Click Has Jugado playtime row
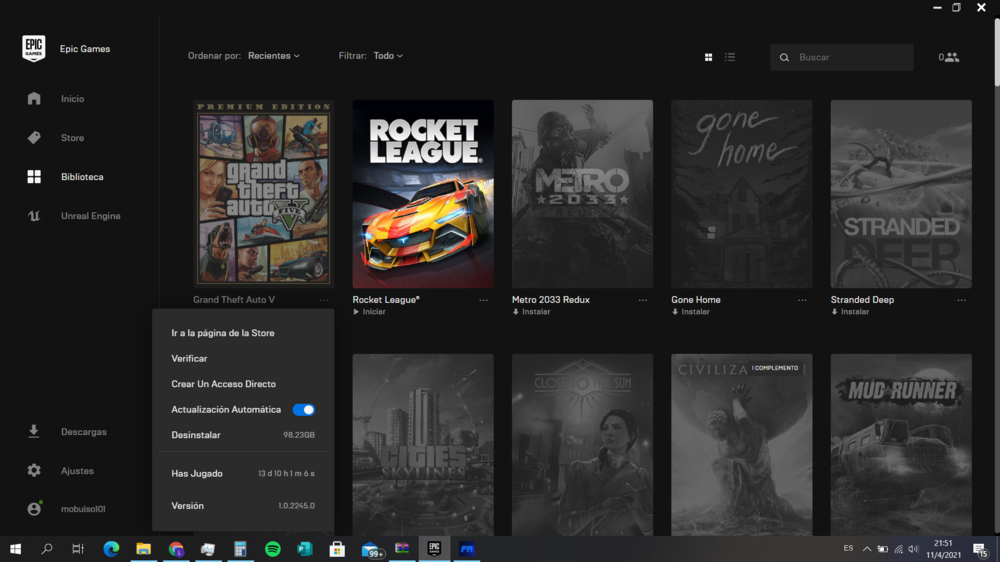Screen dimensions: 1000x562 click(243, 473)
